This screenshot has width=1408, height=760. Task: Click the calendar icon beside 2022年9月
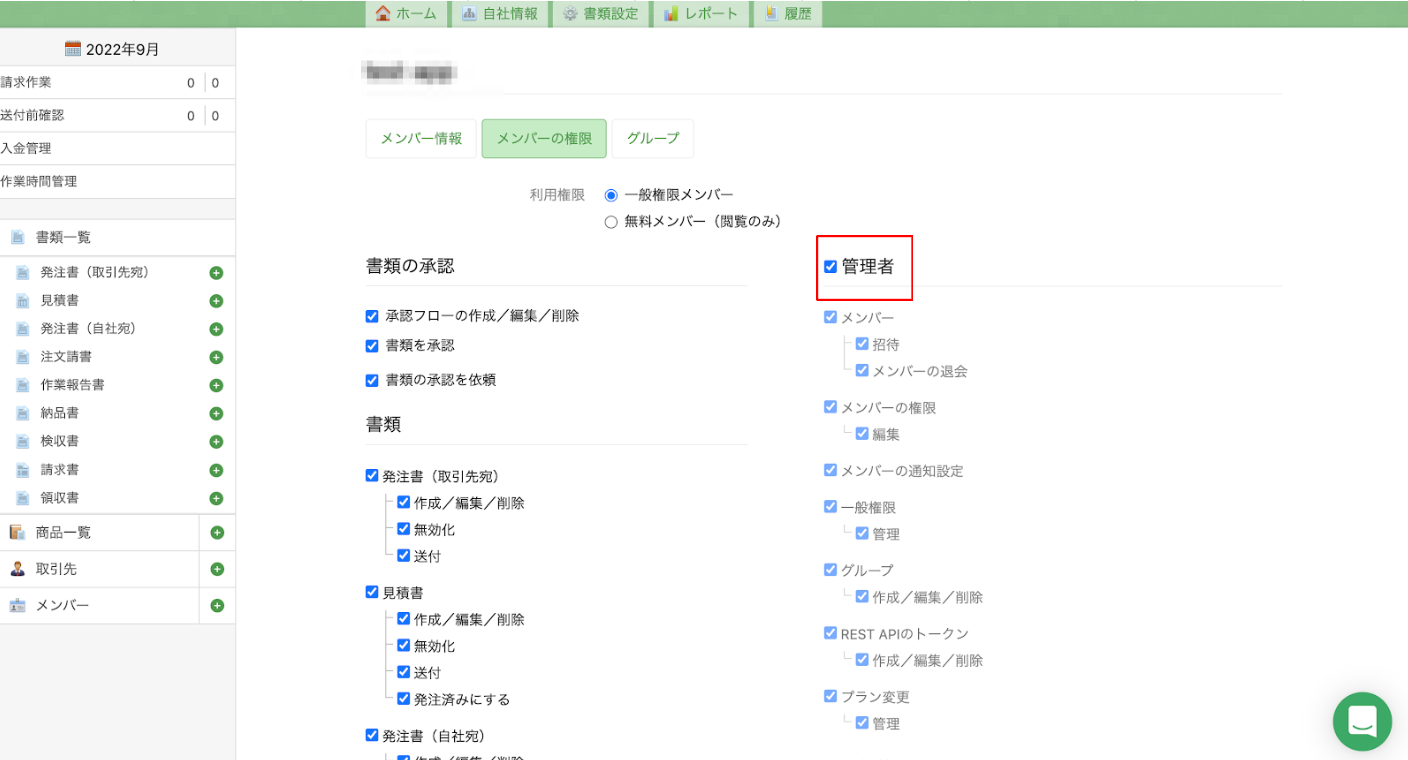click(73, 49)
